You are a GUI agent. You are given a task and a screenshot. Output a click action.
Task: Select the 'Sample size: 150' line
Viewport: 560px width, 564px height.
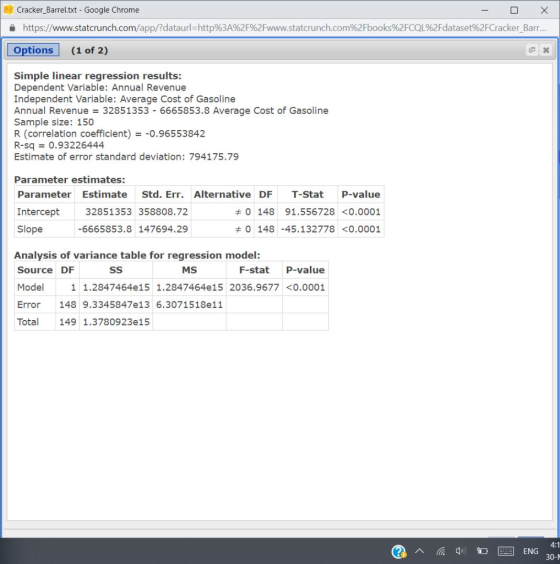coord(54,122)
